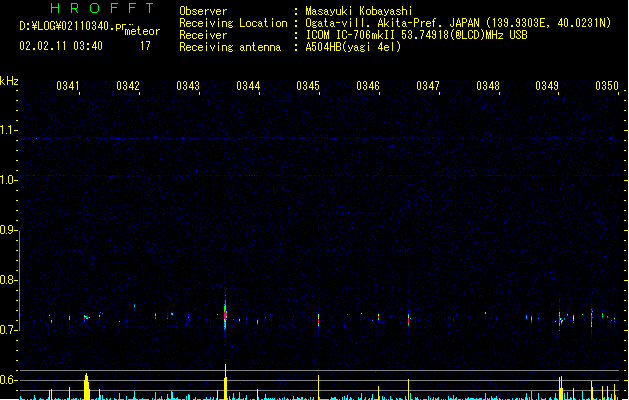The image size is (629, 400).
Task: Click the 'Receiving Location' label
Action: [x=233, y=23]
